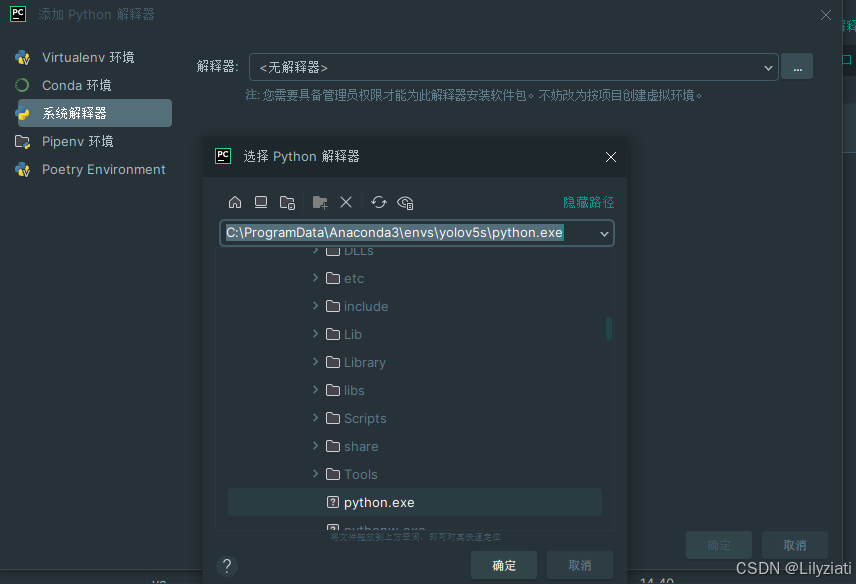Select the share folder row
Image resolution: width=856 pixels, height=584 pixels.
point(415,446)
